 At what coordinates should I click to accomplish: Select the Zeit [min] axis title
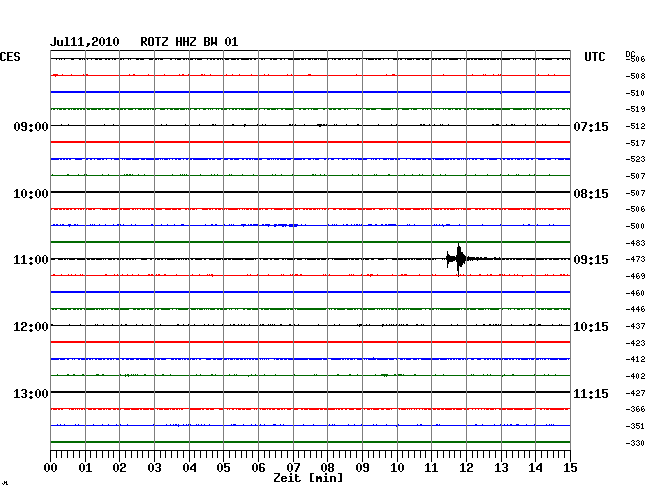[x=308, y=478]
